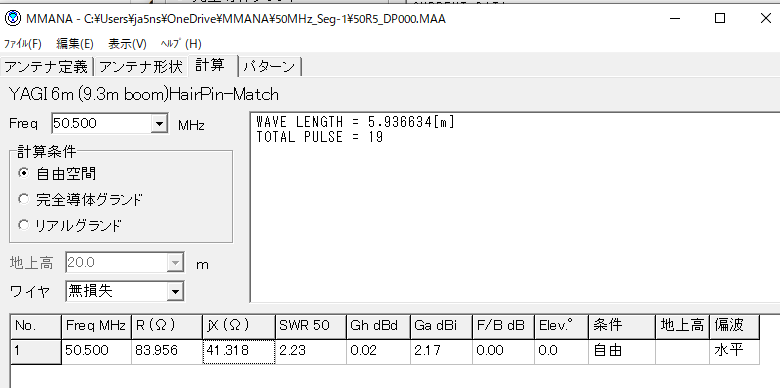Click the Freq MHz column header
Viewport: 780px width, 388px height.
coord(97,326)
